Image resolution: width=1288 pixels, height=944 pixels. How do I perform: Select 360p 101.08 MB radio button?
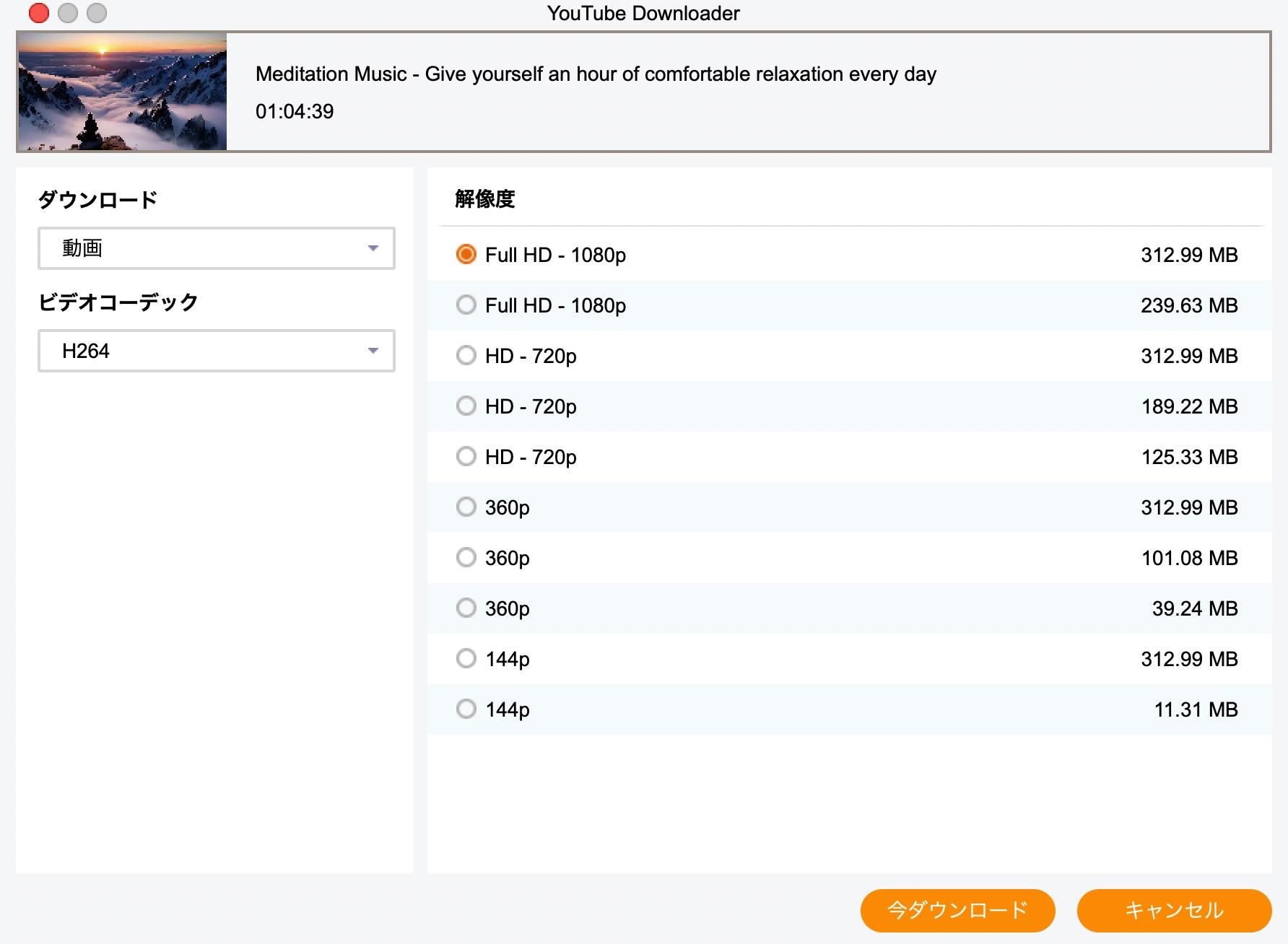click(466, 558)
